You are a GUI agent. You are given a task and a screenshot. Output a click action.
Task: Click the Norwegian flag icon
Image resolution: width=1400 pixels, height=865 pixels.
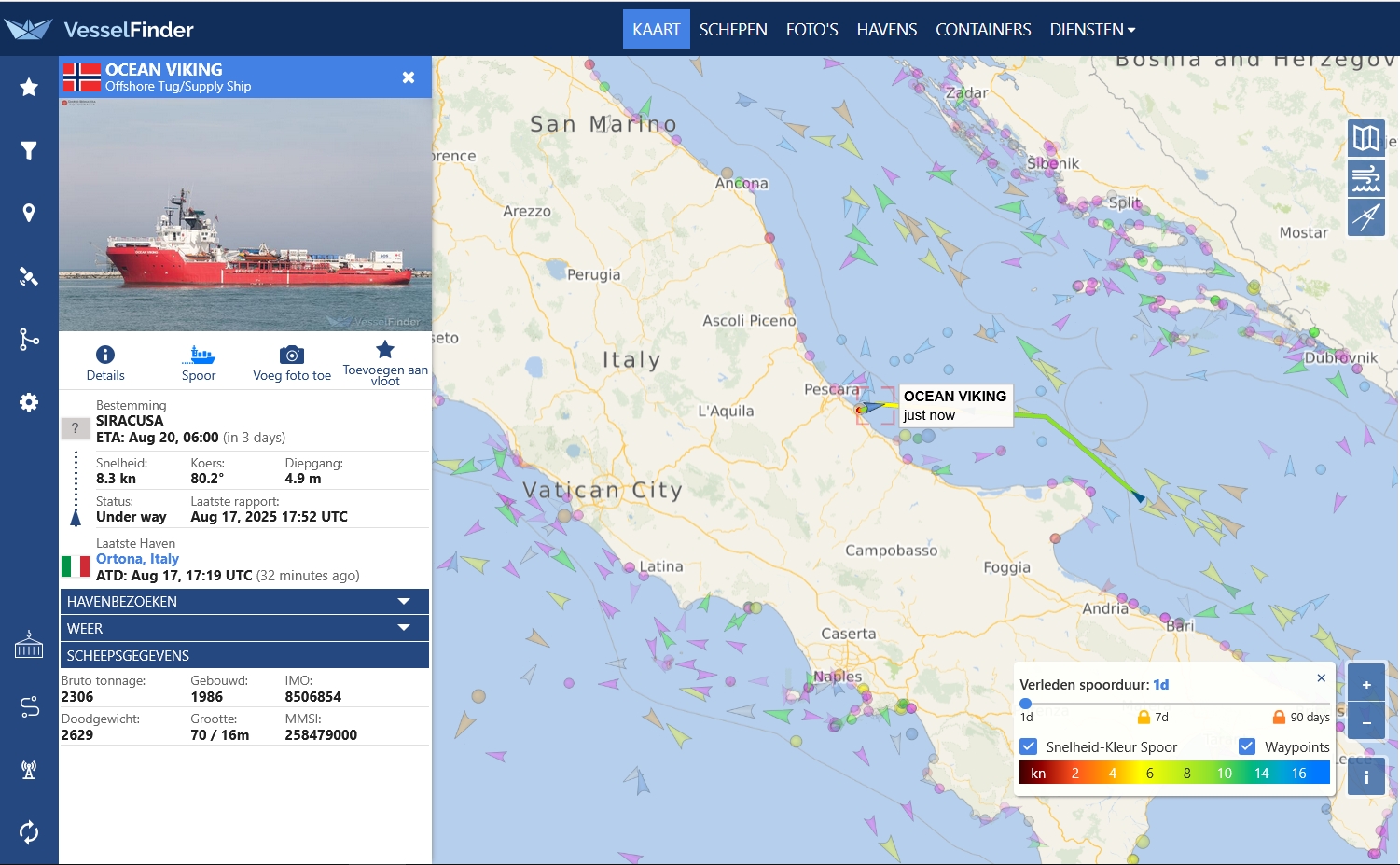pyautogui.click(x=81, y=77)
